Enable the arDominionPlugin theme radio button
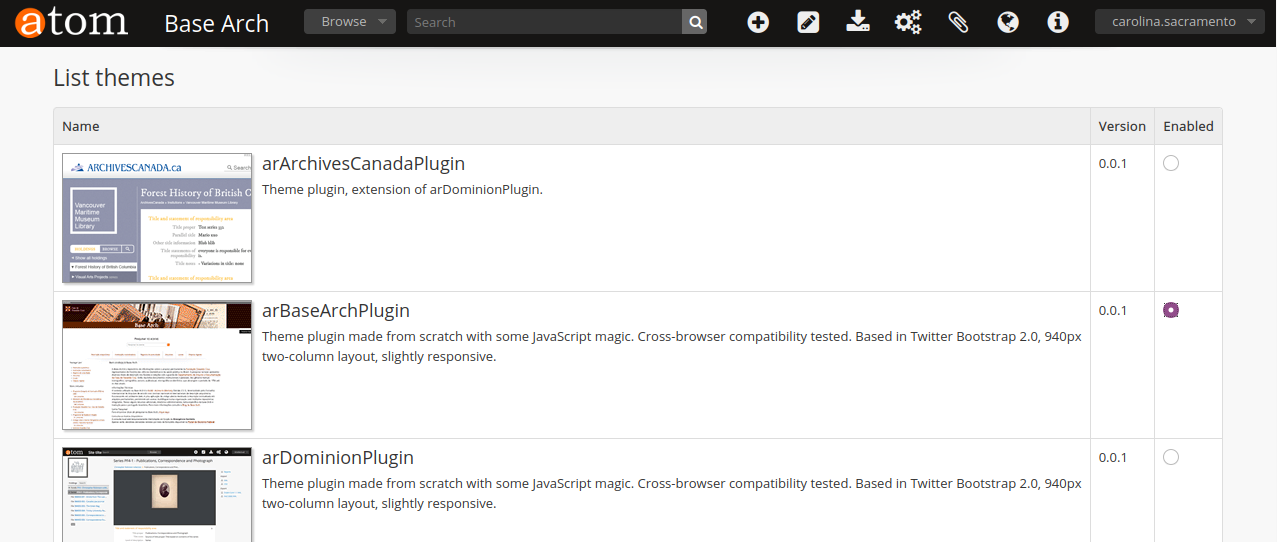The width and height of the screenshot is (1277, 542). click(x=1171, y=457)
